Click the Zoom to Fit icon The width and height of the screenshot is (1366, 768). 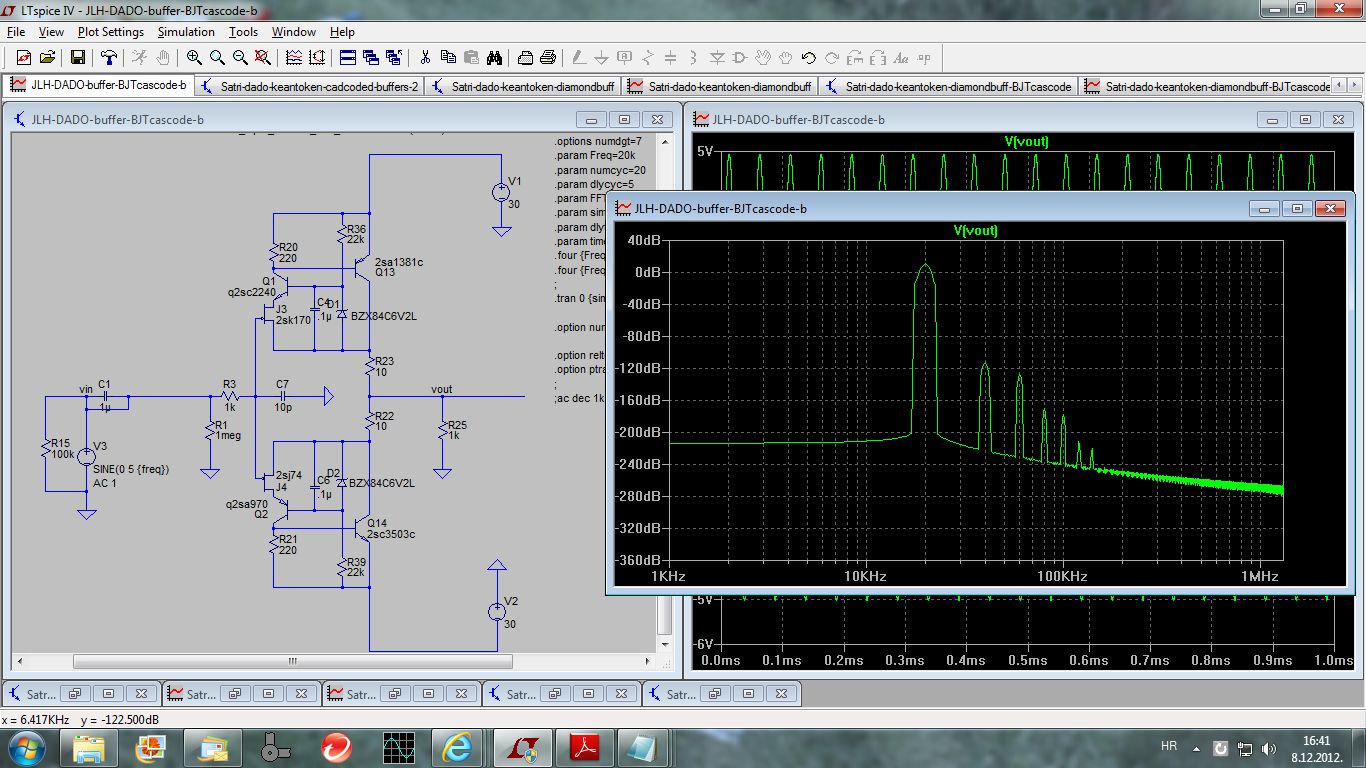click(x=262, y=58)
